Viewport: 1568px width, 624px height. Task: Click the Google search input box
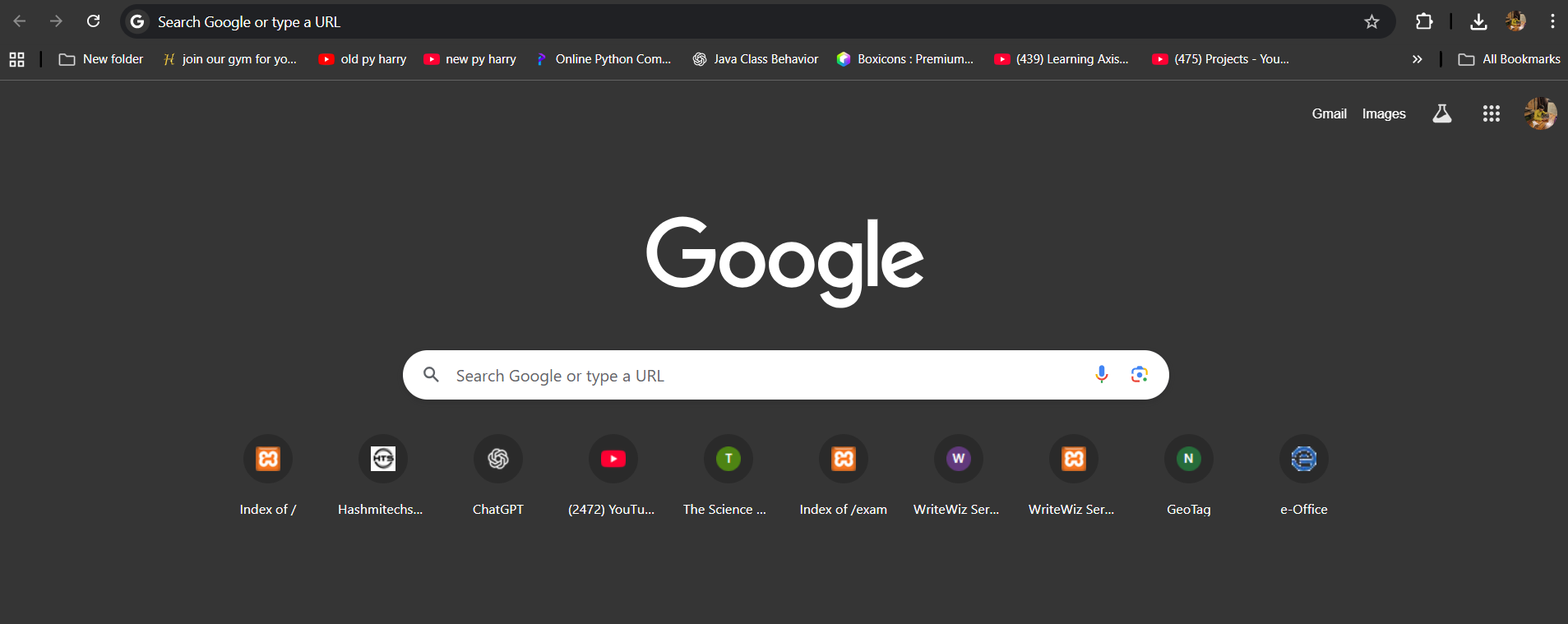click(x=756, y=376)
